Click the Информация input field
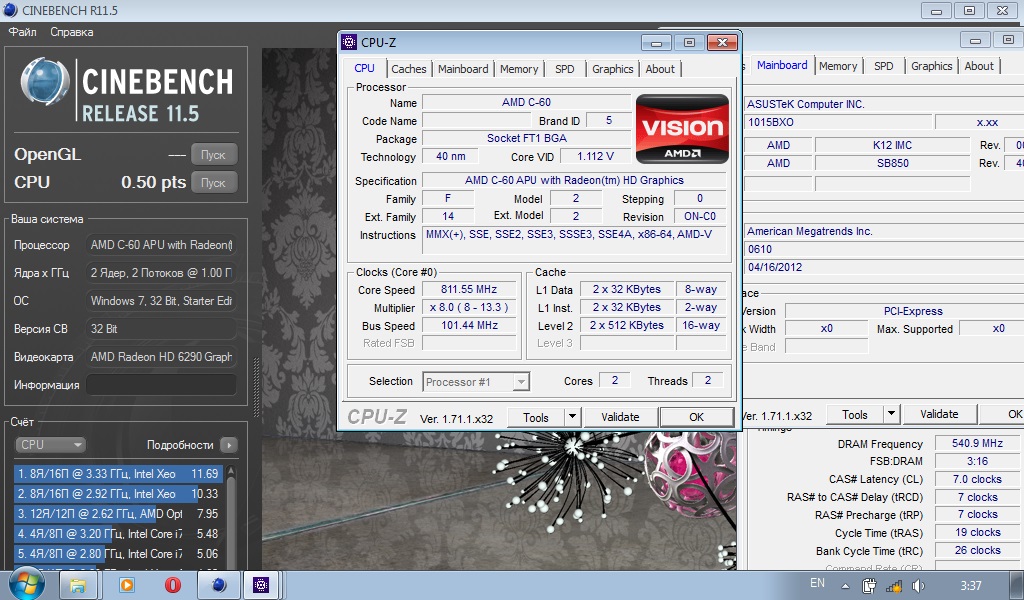 tap(161, 385)
